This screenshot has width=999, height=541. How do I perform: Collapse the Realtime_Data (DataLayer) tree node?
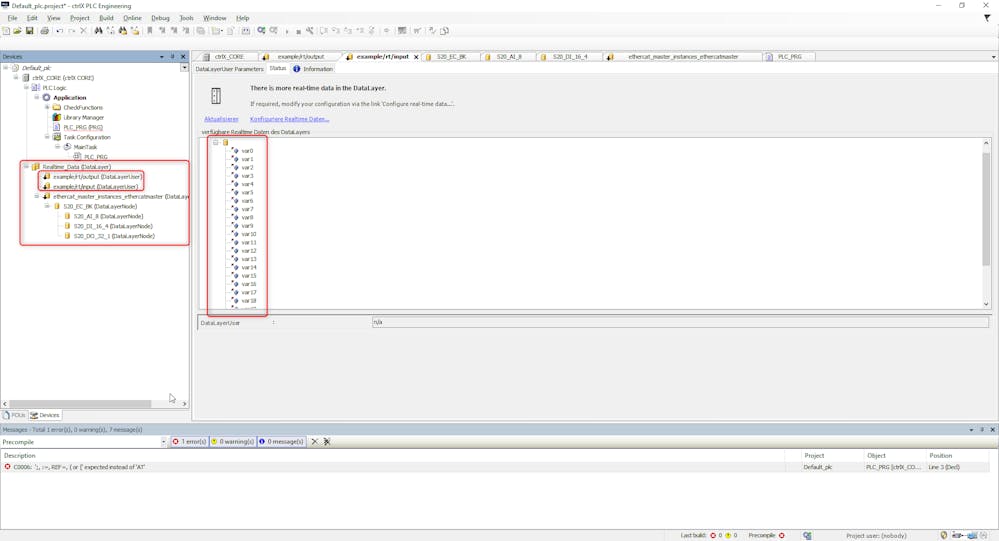tap(27, 167)
